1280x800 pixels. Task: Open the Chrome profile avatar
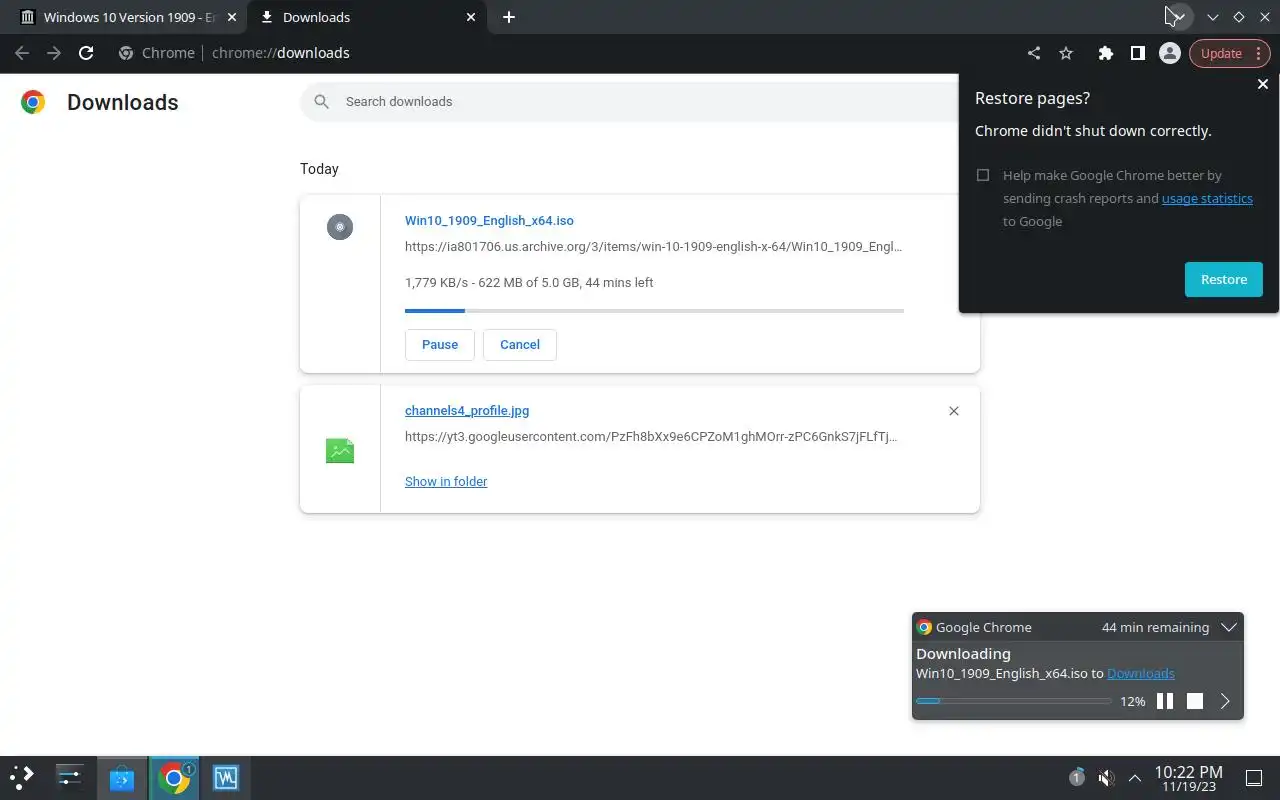coord(1169,53)
